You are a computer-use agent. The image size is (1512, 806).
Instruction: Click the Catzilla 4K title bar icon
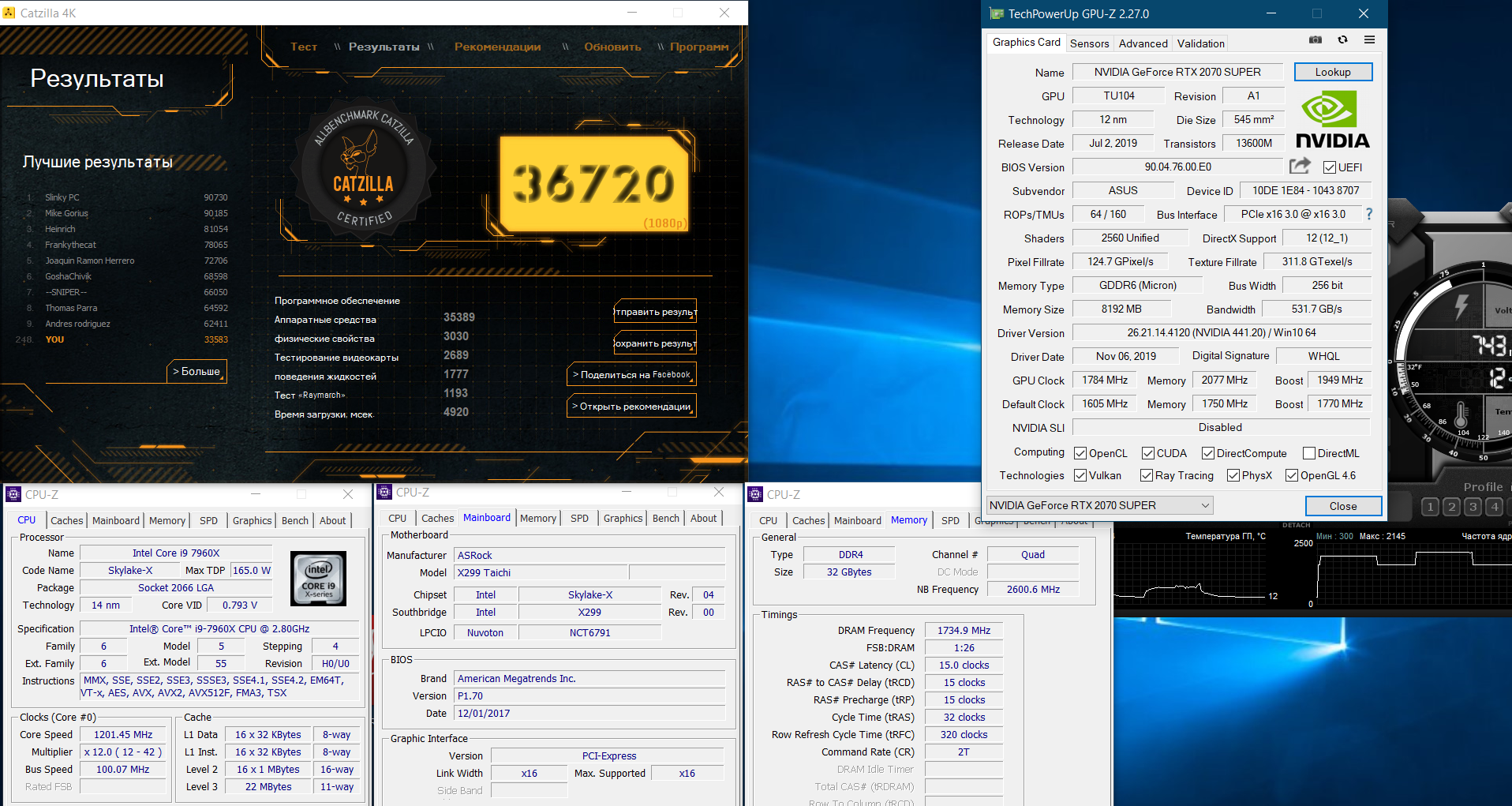click(9, 13)
